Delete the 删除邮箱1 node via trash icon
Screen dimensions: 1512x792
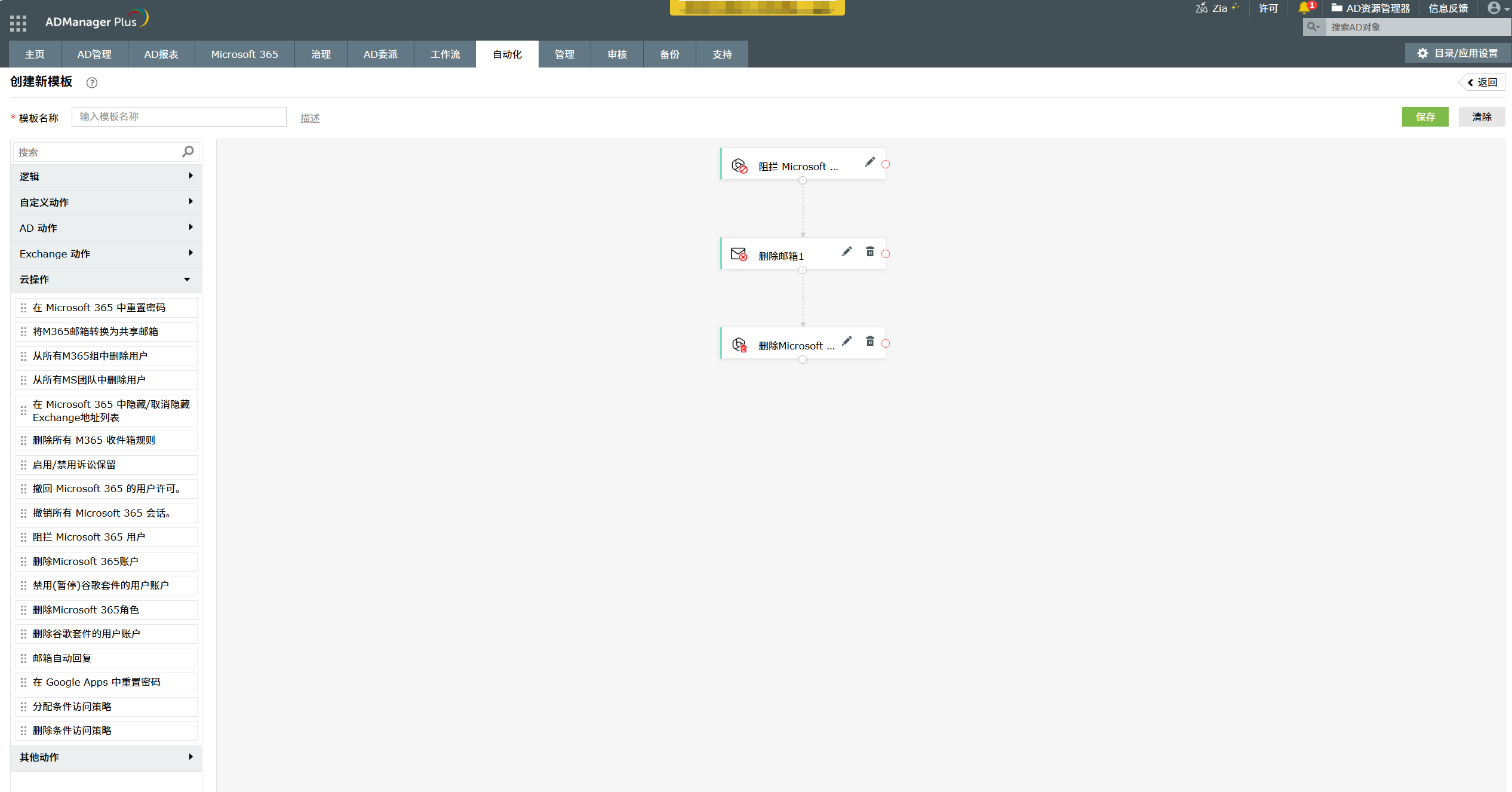pyautogui.click(x=870, y=251)
